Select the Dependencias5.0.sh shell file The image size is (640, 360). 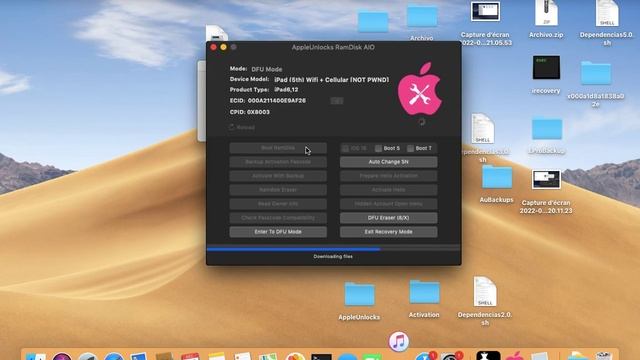(607, 13)
